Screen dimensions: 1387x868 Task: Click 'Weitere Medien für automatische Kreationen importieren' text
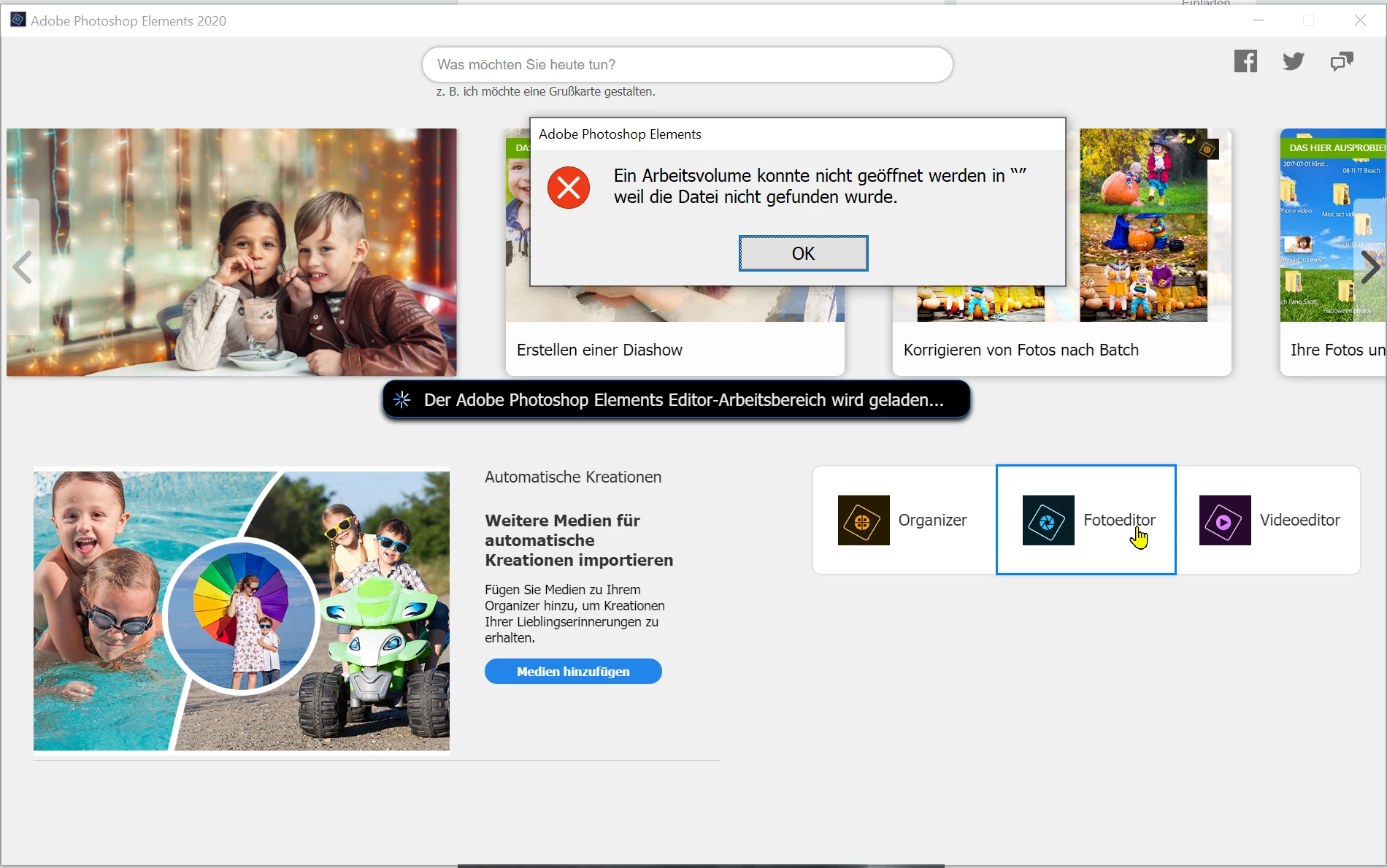579,540
